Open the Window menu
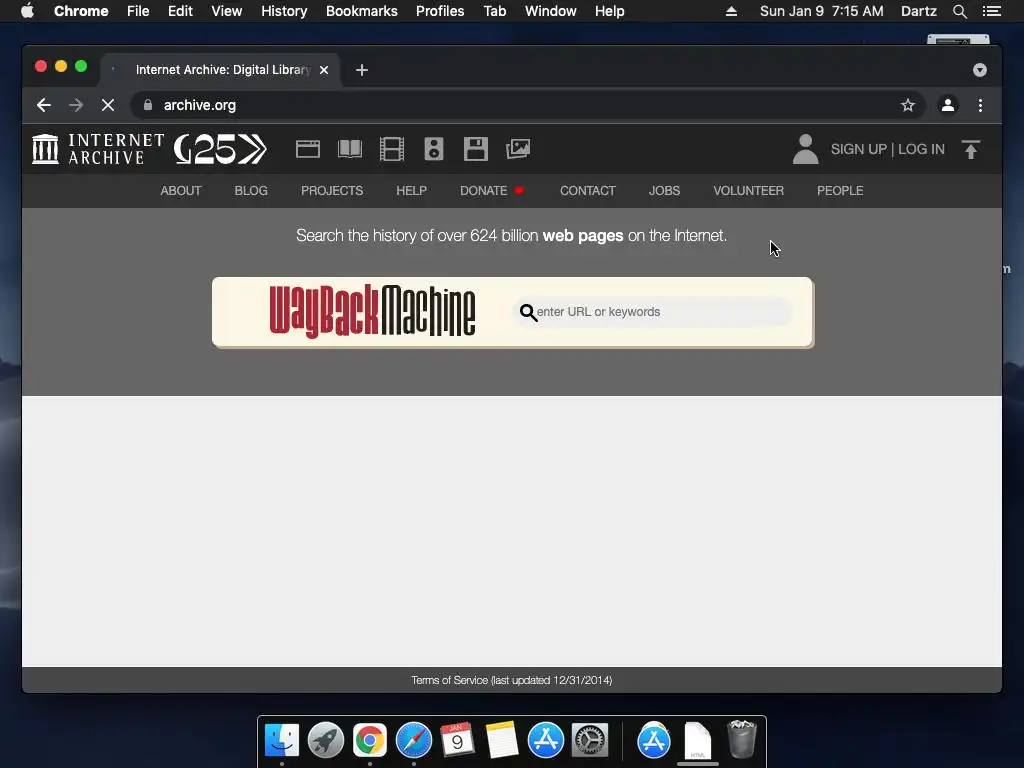 (551, 11)
